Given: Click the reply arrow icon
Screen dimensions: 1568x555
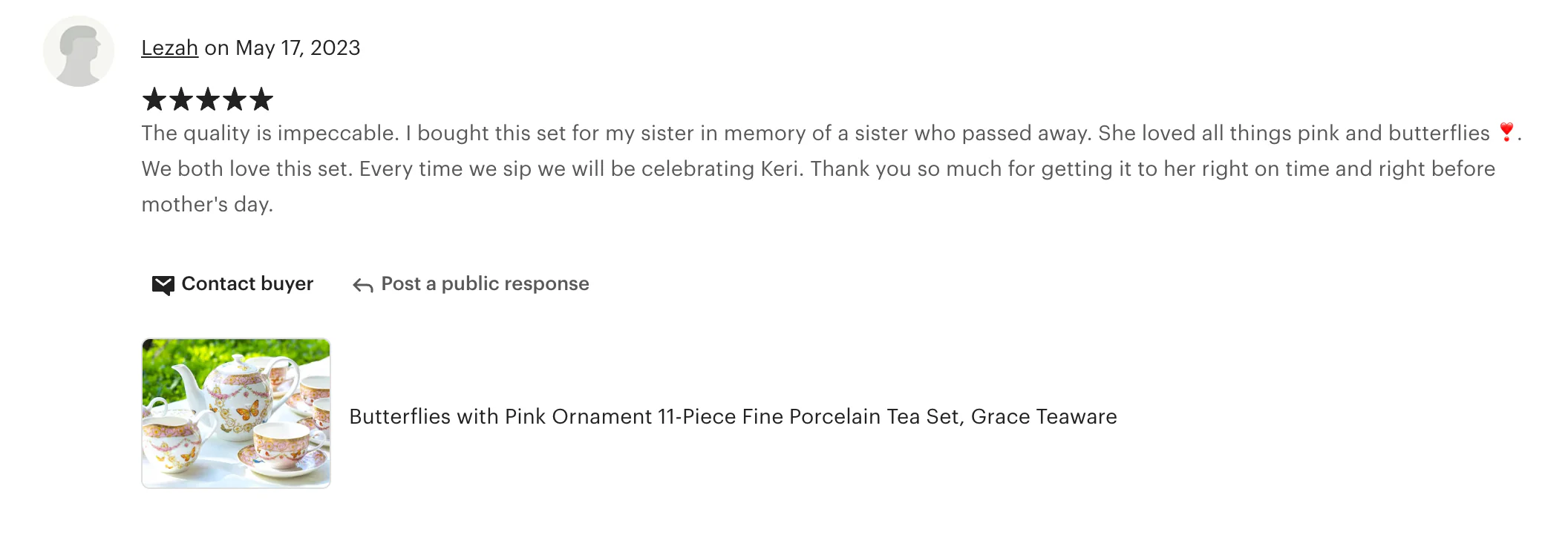Looking at the screenshot, I should (x=362, y=286).
